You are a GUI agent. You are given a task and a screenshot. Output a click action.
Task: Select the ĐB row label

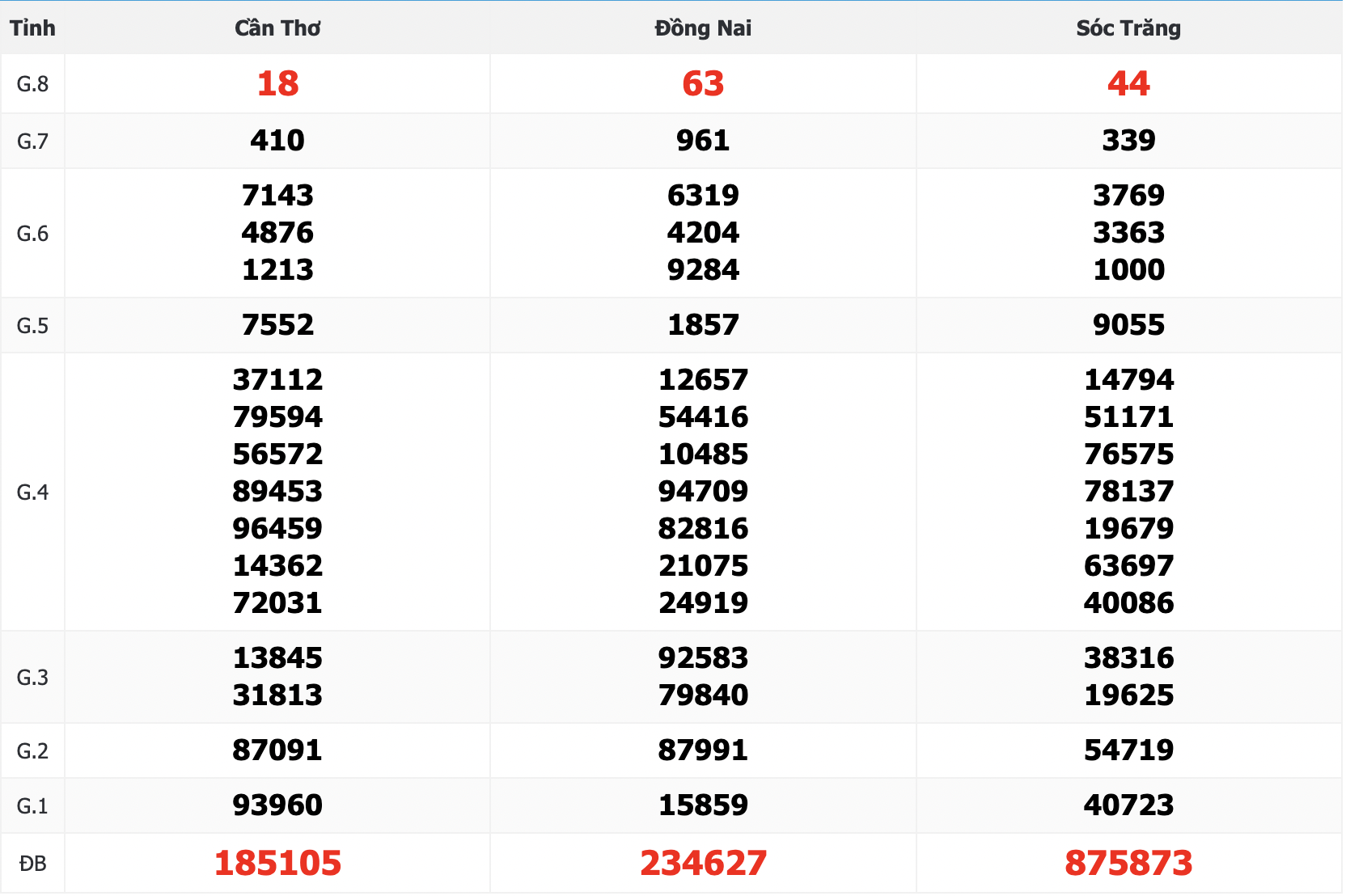point(32,864)
